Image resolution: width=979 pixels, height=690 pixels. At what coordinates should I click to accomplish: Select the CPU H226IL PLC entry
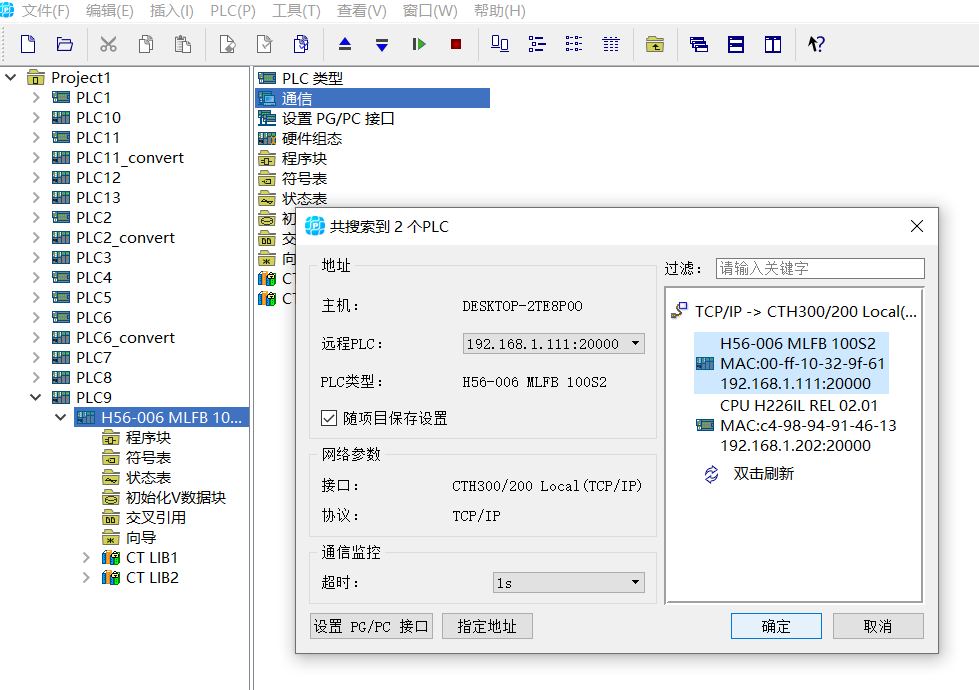pos(798,426)
